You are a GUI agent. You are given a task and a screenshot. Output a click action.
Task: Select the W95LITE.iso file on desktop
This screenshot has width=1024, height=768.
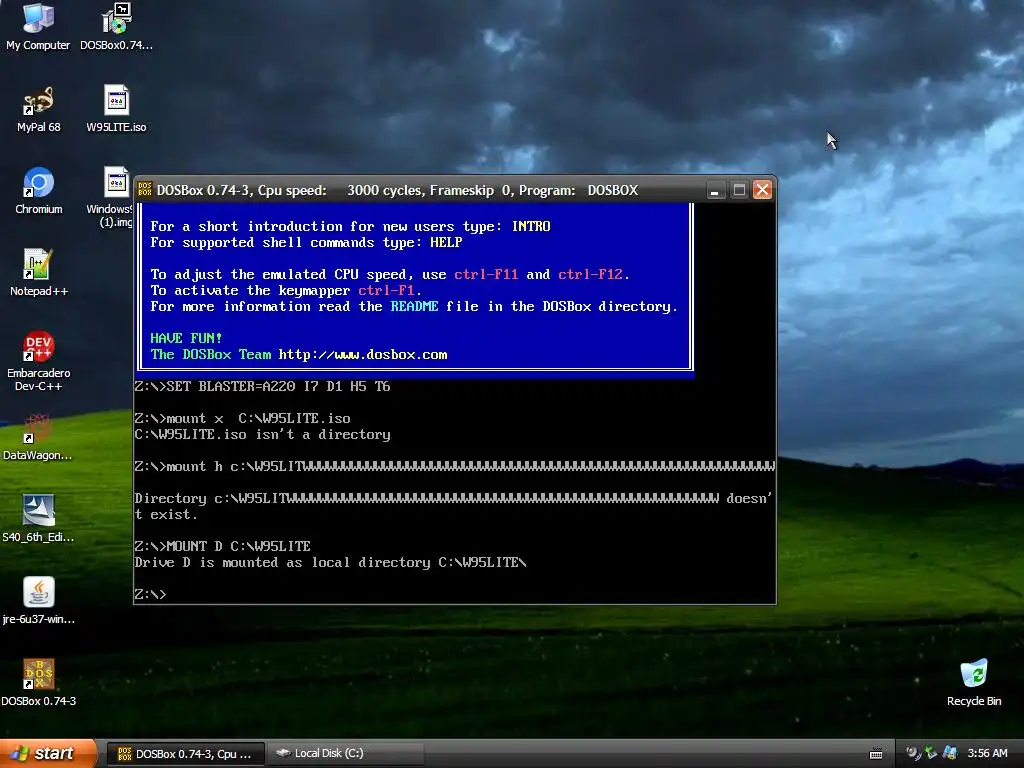click(116, 109)
